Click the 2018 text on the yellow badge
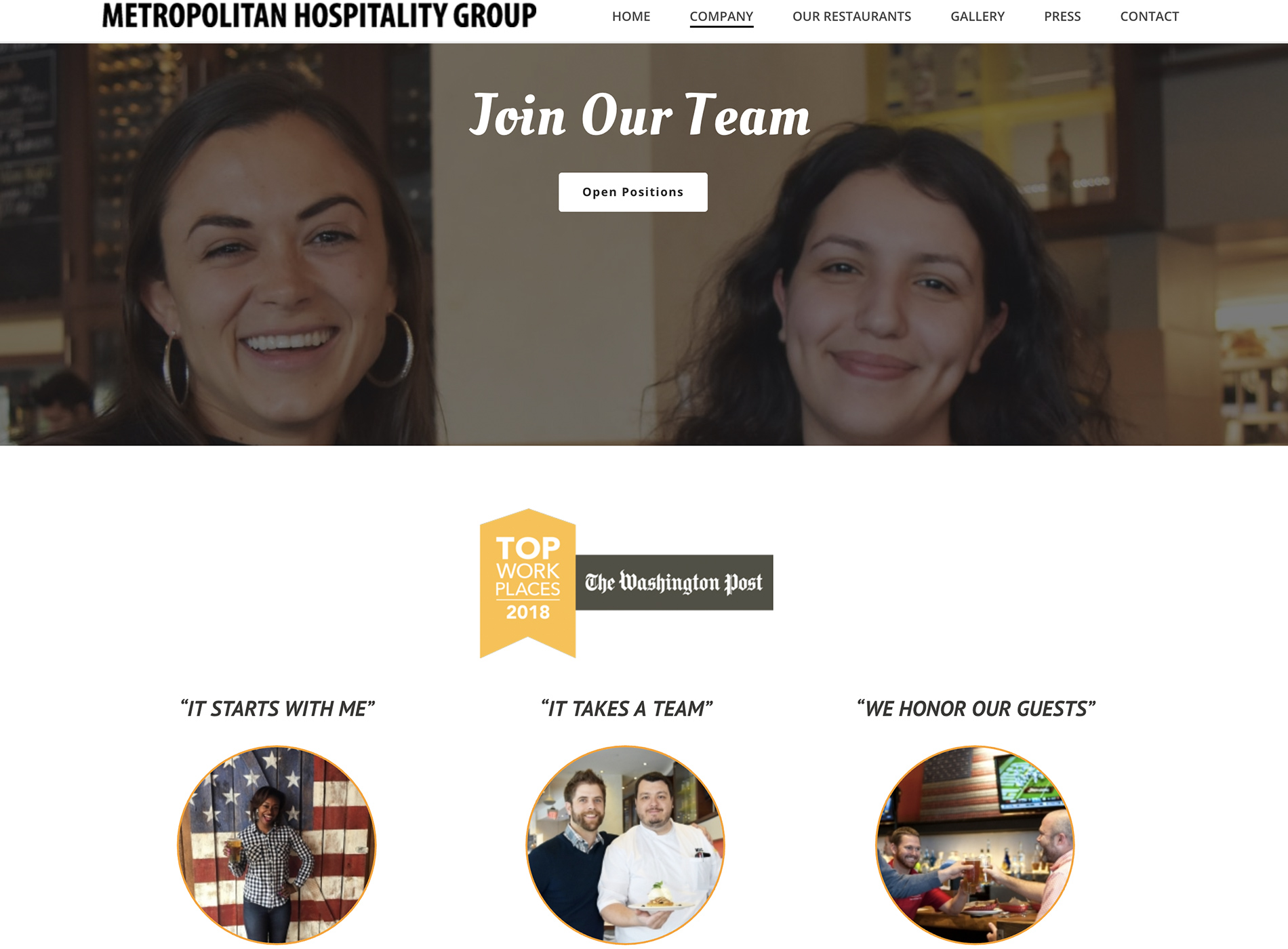1288x949 pixels. pyautogui.click(x=527, y=612)
